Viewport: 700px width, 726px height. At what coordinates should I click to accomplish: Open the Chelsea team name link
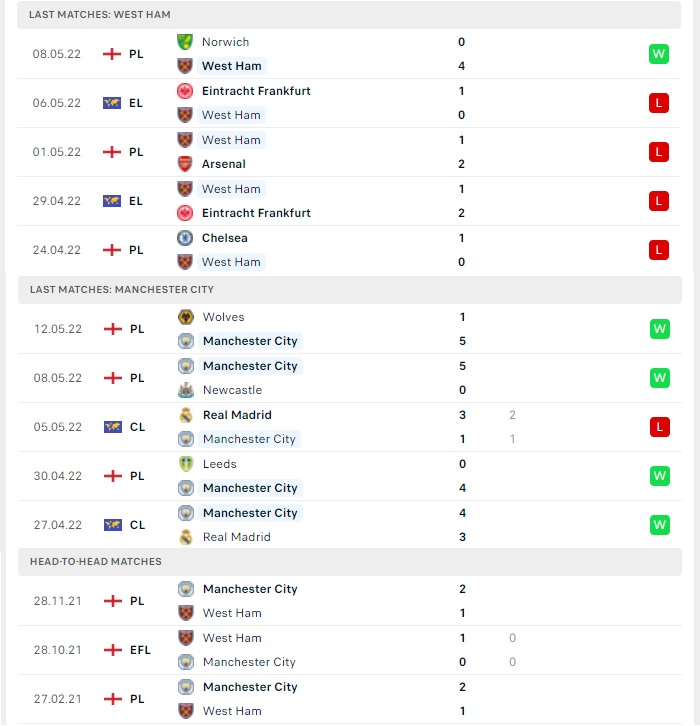tap(225, 238)
